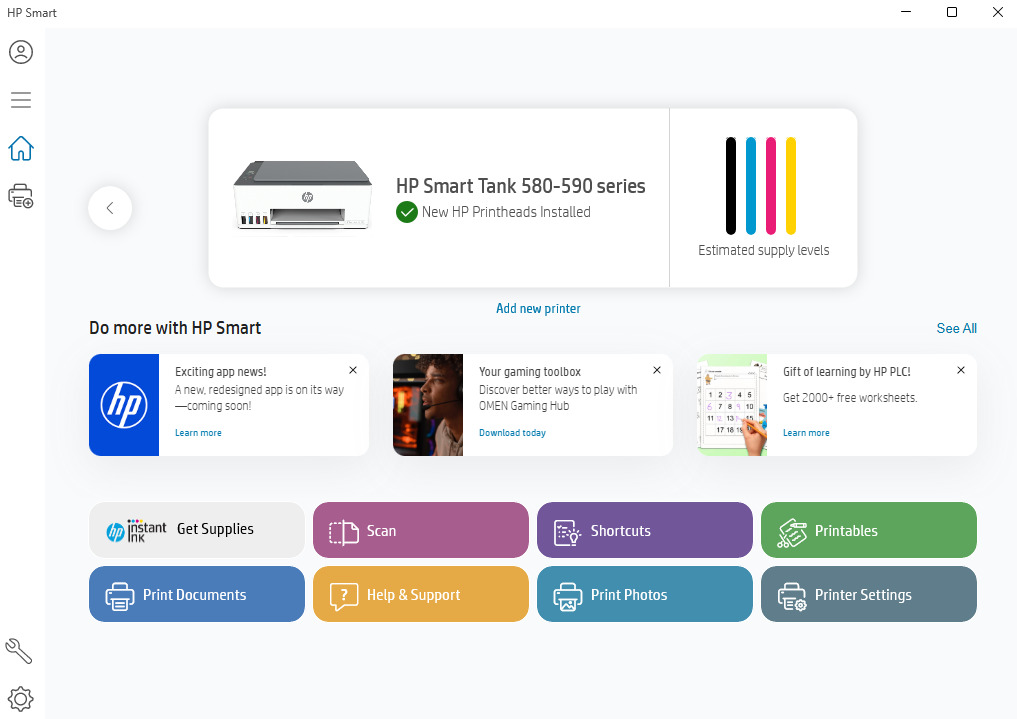
Task: Open the Scan tile
Action: (x=420, y=530)
